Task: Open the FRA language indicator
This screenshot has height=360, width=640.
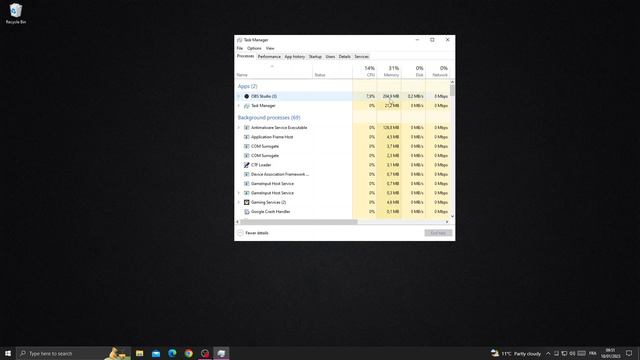Action: pyautogui.click(x=593, y=353)
